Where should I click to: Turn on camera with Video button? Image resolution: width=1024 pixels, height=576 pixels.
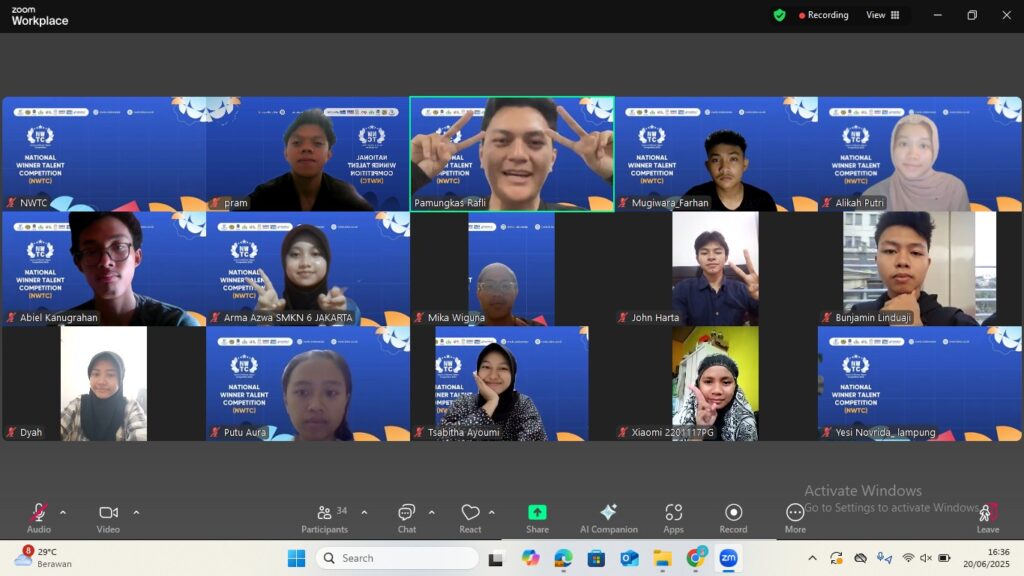[x=108, y=519]
